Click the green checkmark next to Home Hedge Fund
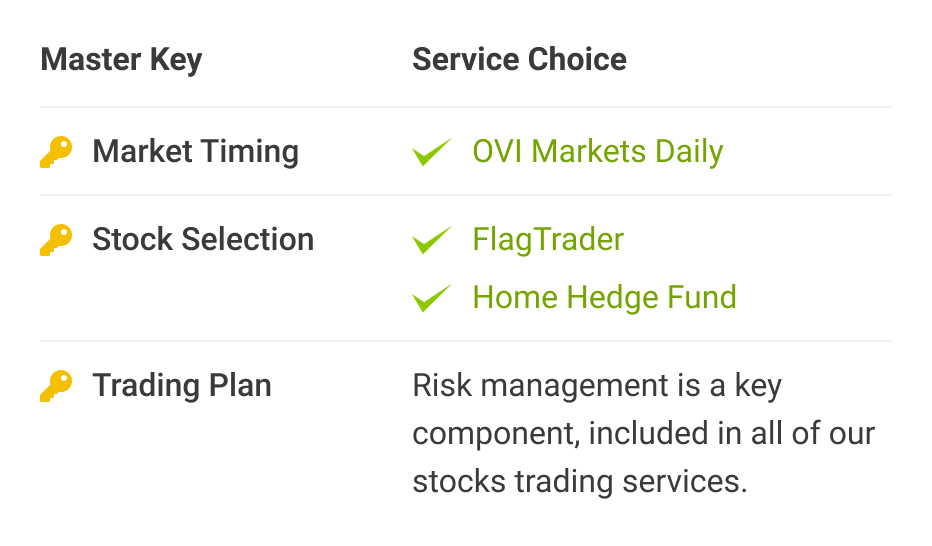The width and height of the screenshot is (932, 546). pos(432,298)
